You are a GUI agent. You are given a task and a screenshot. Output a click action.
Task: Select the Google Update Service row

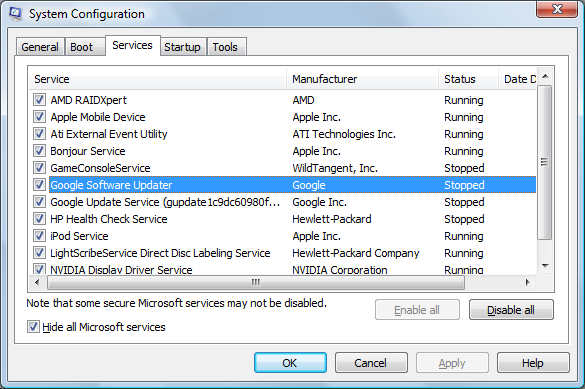tap(283, 202)
